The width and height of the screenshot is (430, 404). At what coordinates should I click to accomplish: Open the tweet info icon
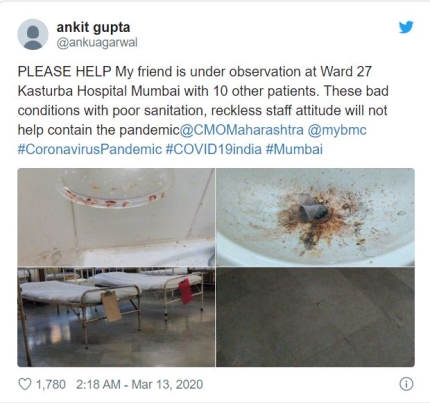click(x=406, y=384)
